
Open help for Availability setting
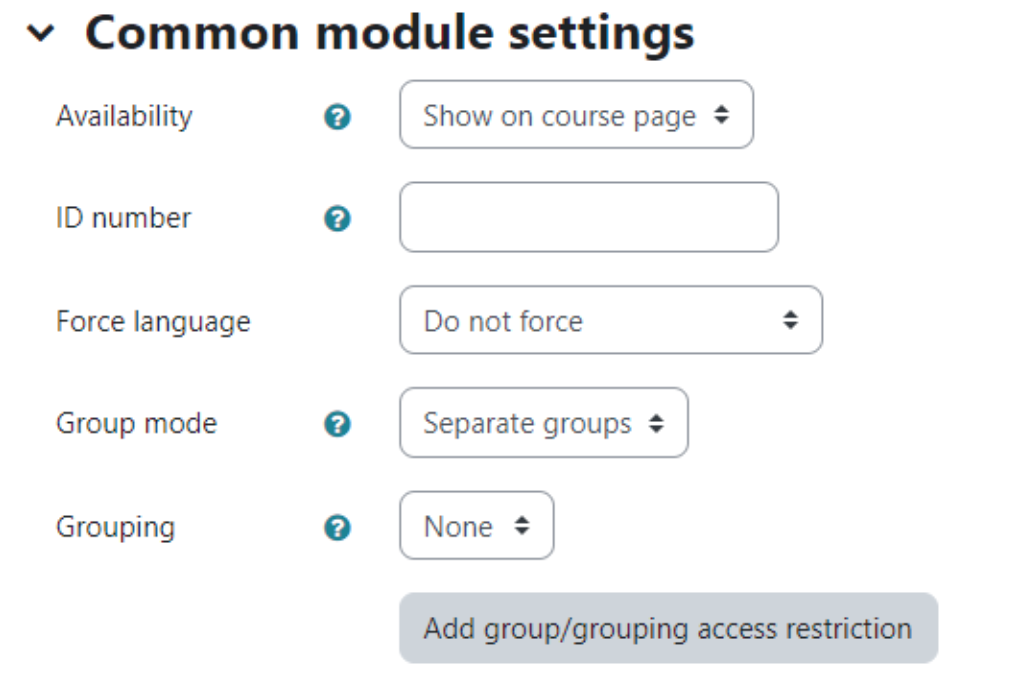pos(338,117)
